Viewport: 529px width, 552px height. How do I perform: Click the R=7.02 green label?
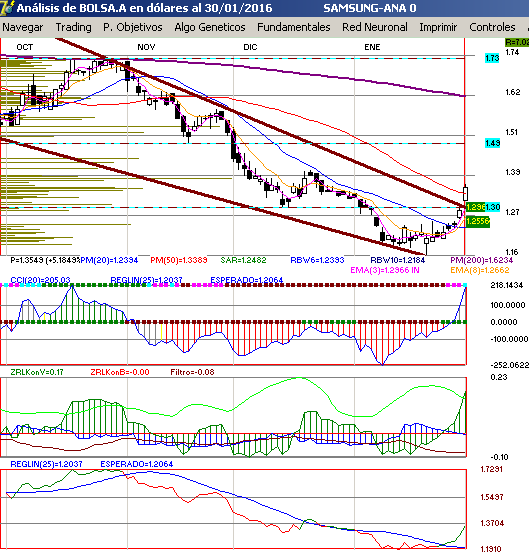pos(517,42)
